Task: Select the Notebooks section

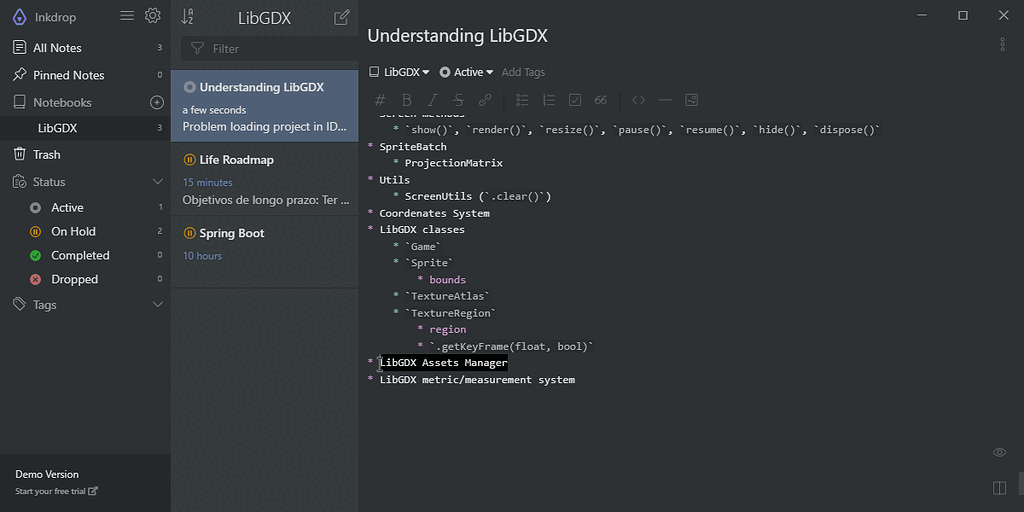Action: [62, 103]
